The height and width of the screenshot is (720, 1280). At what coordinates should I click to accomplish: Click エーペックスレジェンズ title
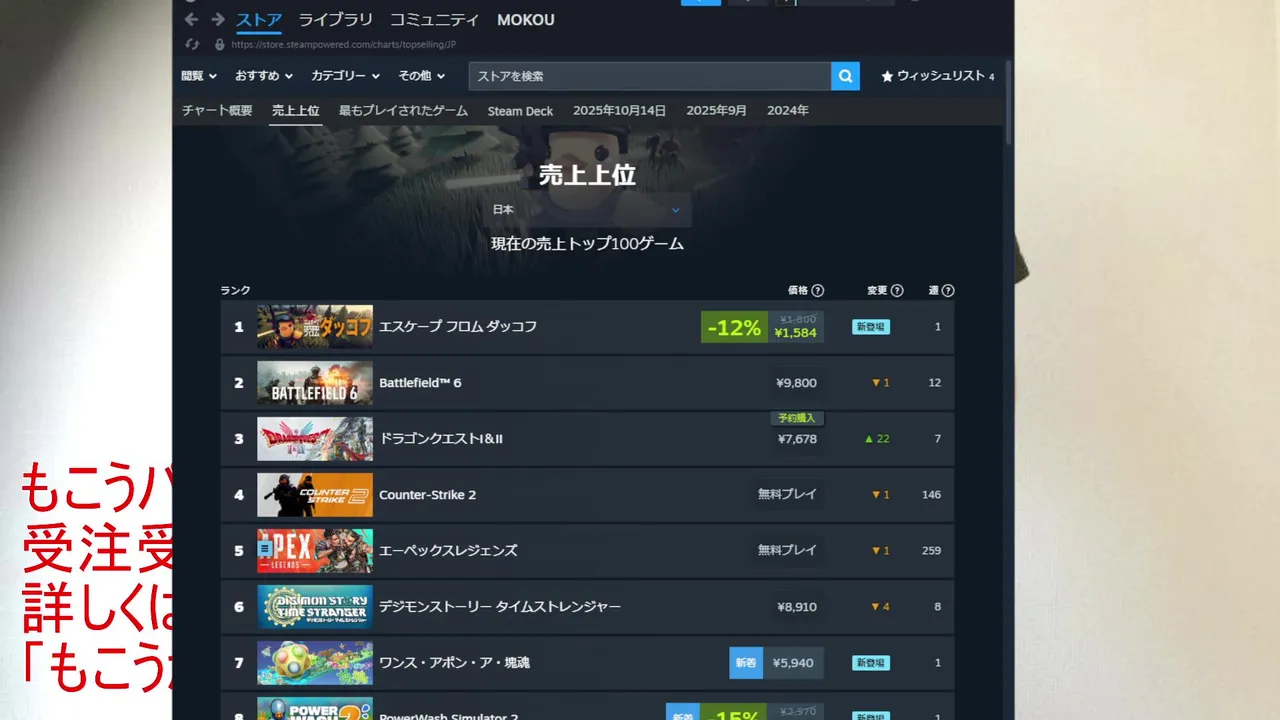pyautogui.click(x=448, y=551)
